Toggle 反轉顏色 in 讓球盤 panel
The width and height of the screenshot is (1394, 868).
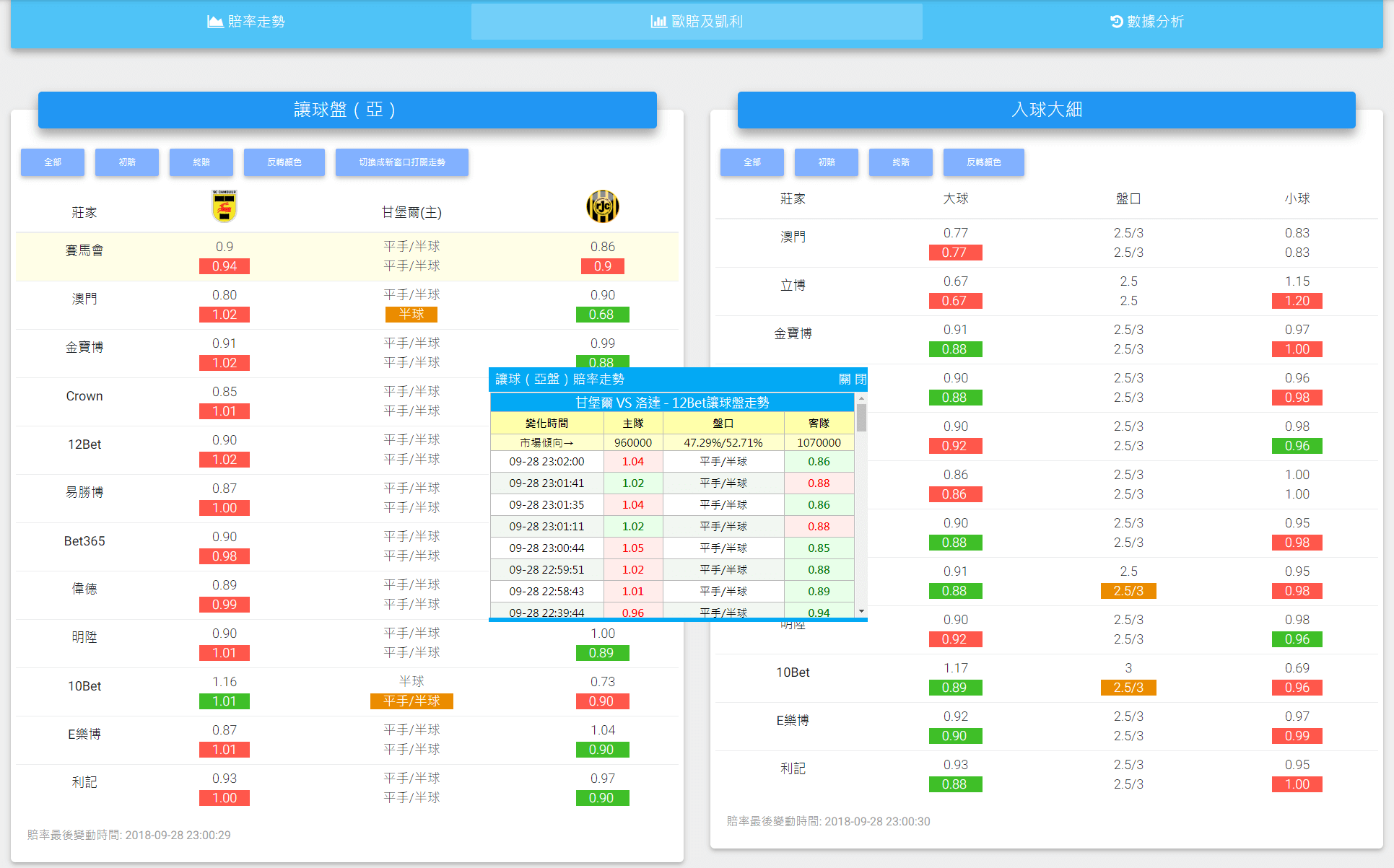tap(284, 162)
